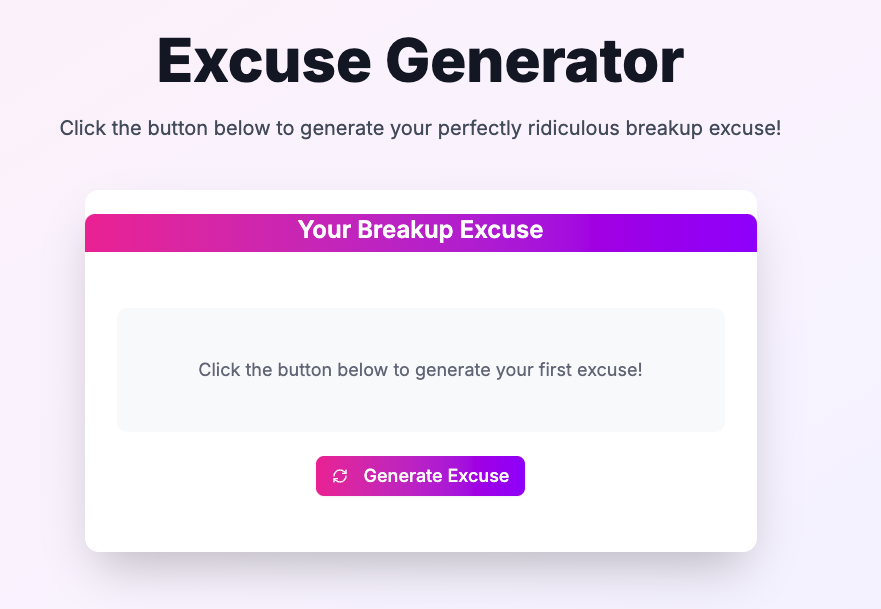Click the placeholder text about your first excuse

pyautogui.click(x=420, y=370)
